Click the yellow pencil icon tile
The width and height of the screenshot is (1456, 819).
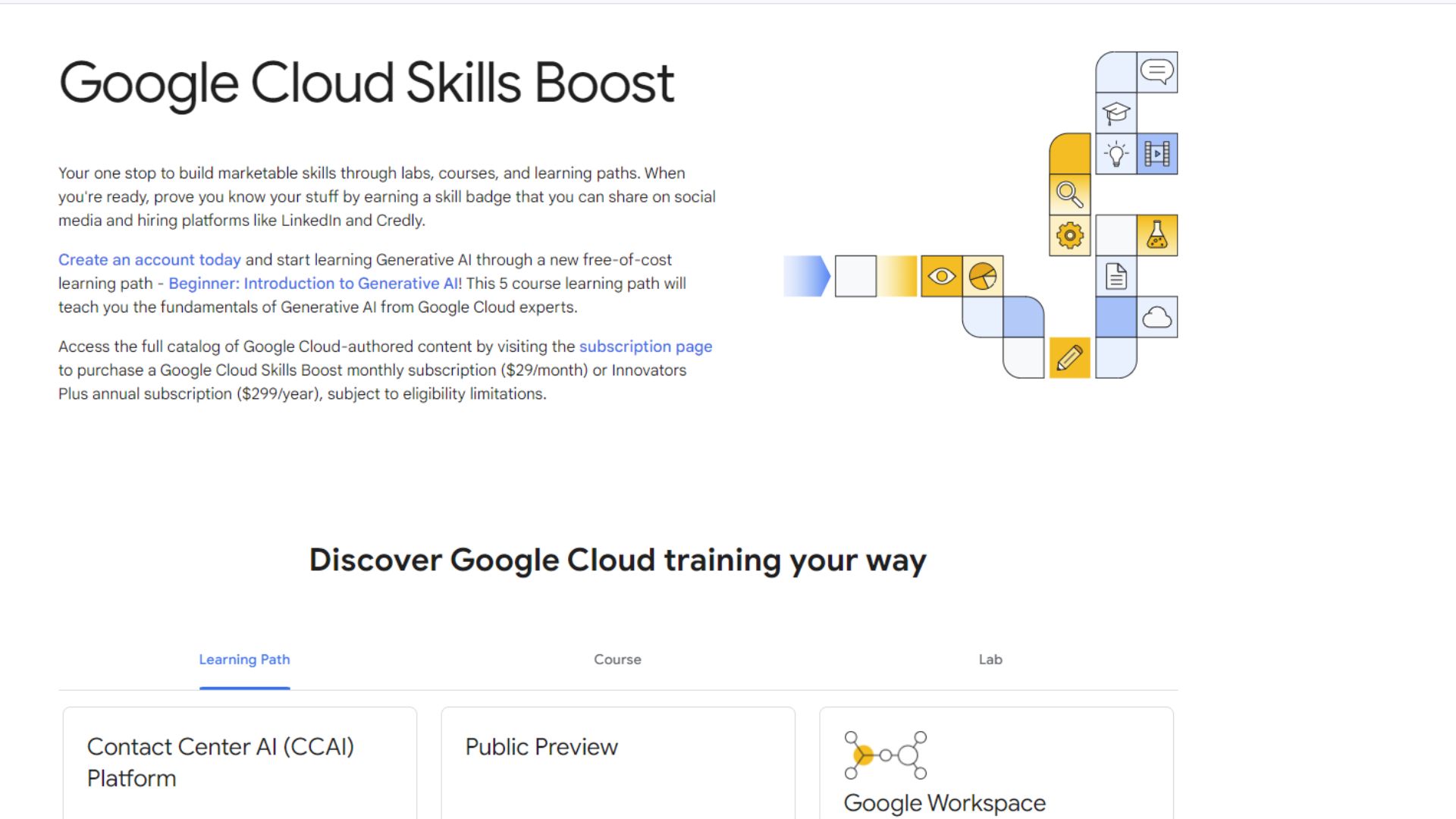[1070, 358]
